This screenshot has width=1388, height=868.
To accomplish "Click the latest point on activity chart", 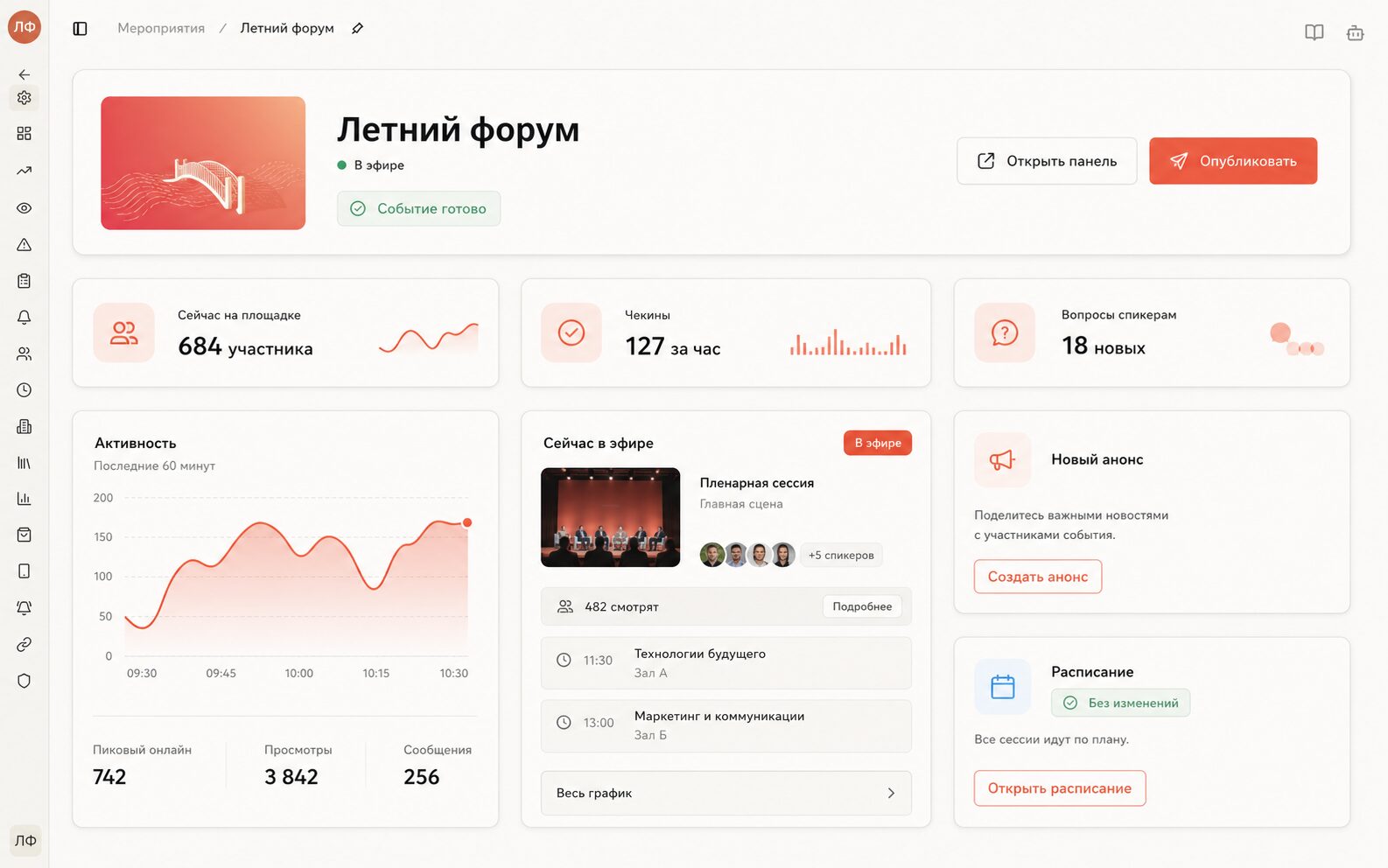I will pos(467,522).
